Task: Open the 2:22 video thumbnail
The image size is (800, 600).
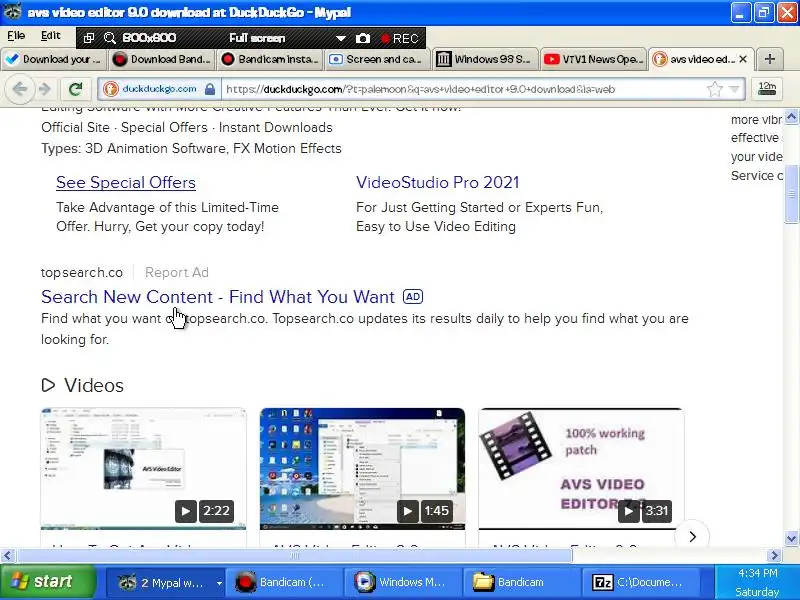Action: pos(143,468)
